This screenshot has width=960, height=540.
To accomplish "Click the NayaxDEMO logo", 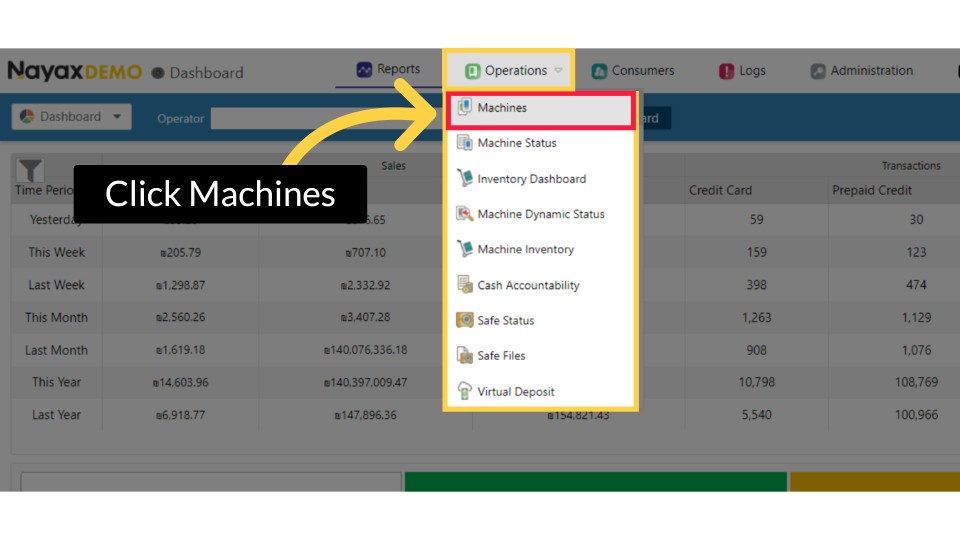I will click(75, 72).
